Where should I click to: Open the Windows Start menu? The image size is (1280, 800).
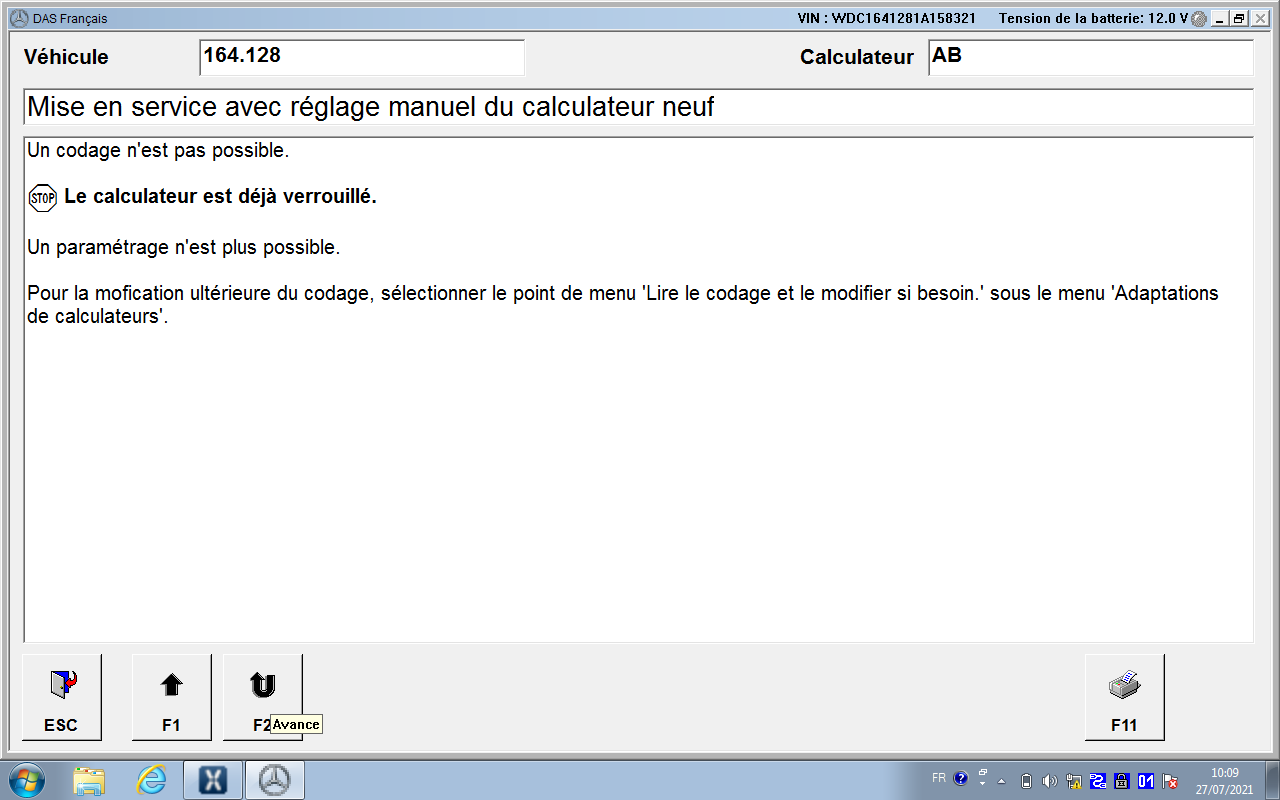[25, 779]
